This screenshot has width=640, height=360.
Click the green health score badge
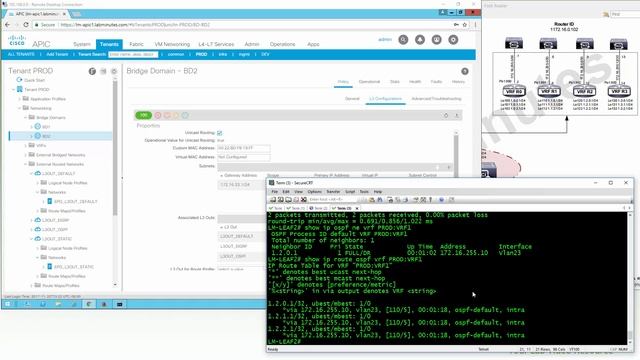[143, 116]
